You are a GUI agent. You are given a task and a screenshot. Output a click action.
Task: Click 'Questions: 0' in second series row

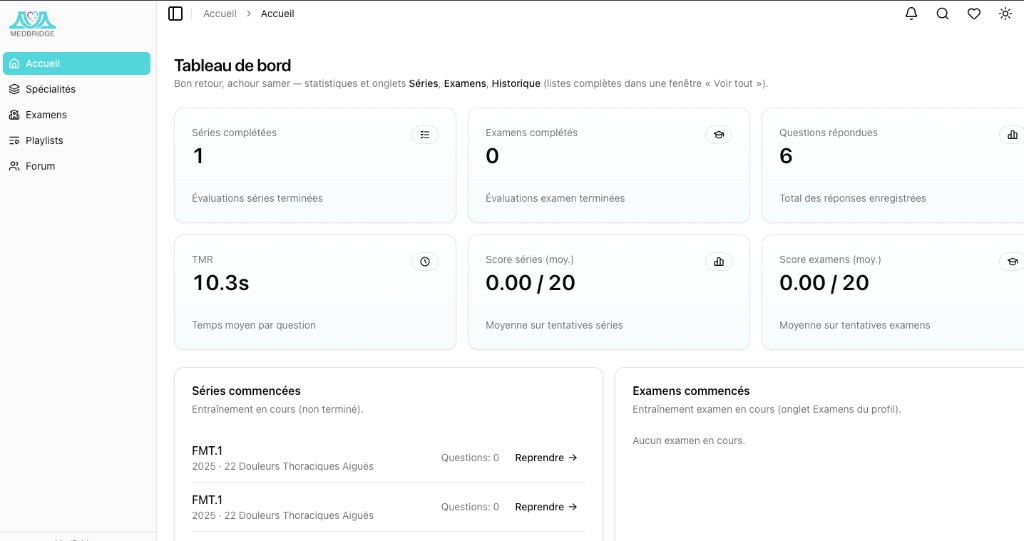tap(470, 506)
